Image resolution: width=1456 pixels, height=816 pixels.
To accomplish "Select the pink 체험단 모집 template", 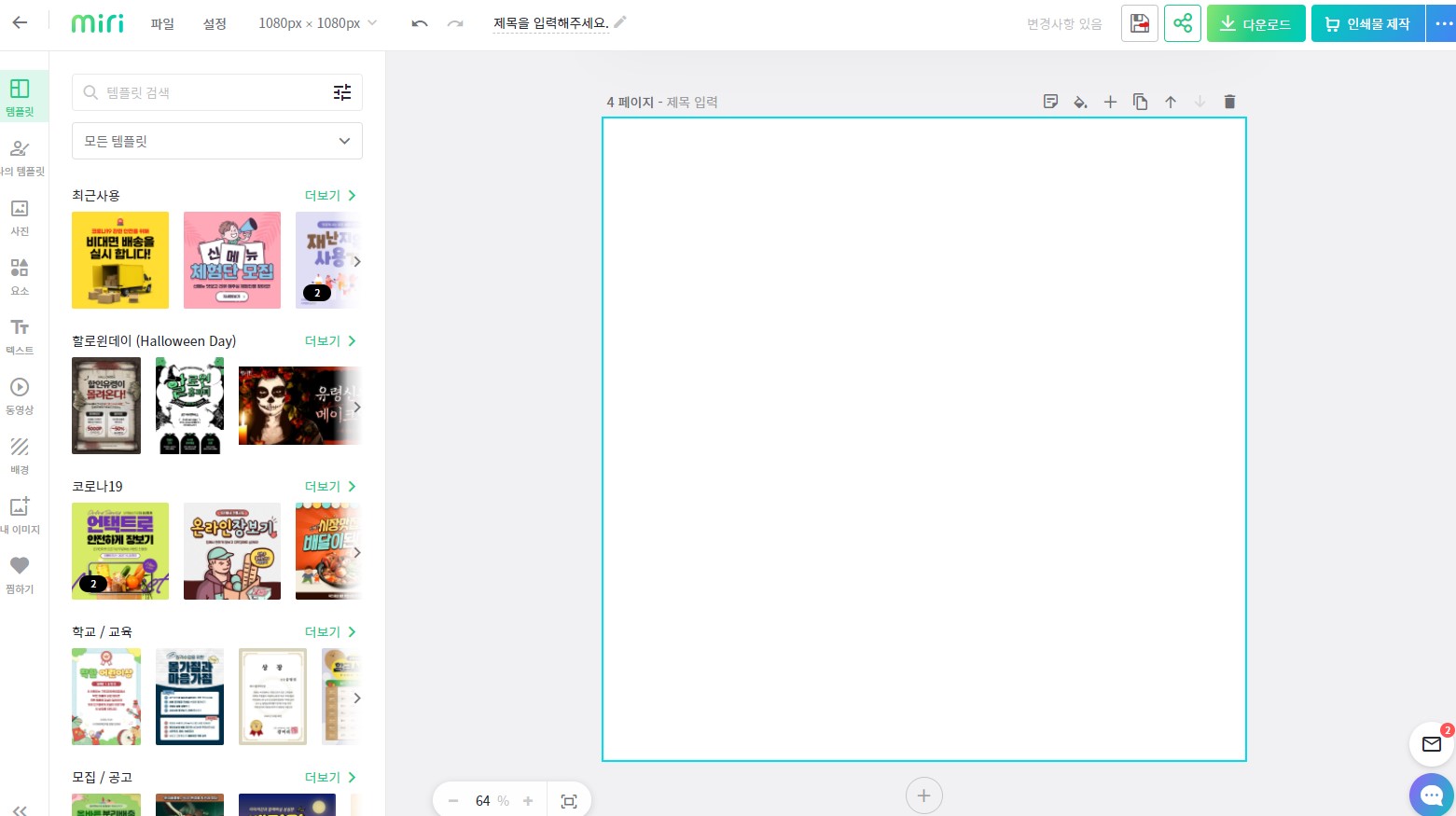I will point(232,260).
